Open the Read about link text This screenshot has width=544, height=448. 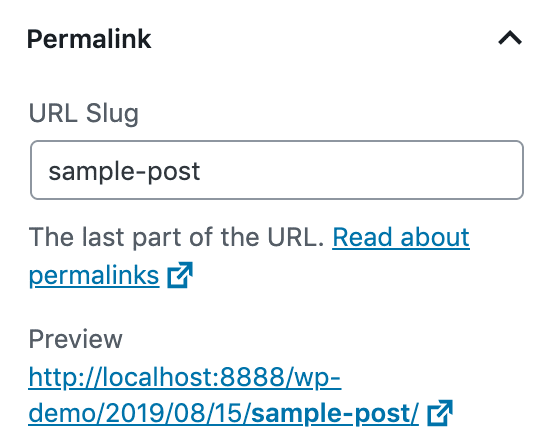pyautogui.click(x=401, y=237)
